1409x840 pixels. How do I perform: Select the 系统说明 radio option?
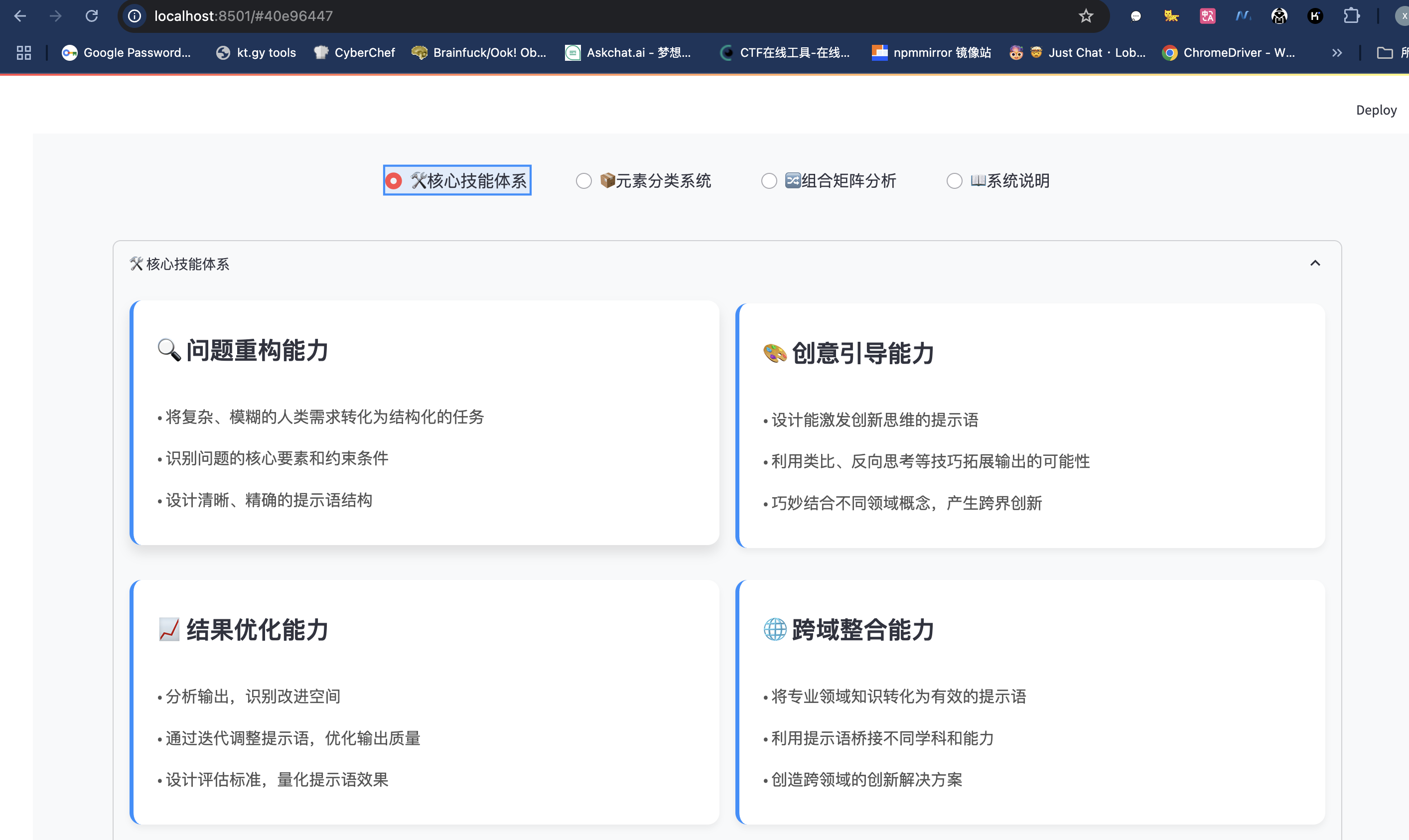coord(954,181)
